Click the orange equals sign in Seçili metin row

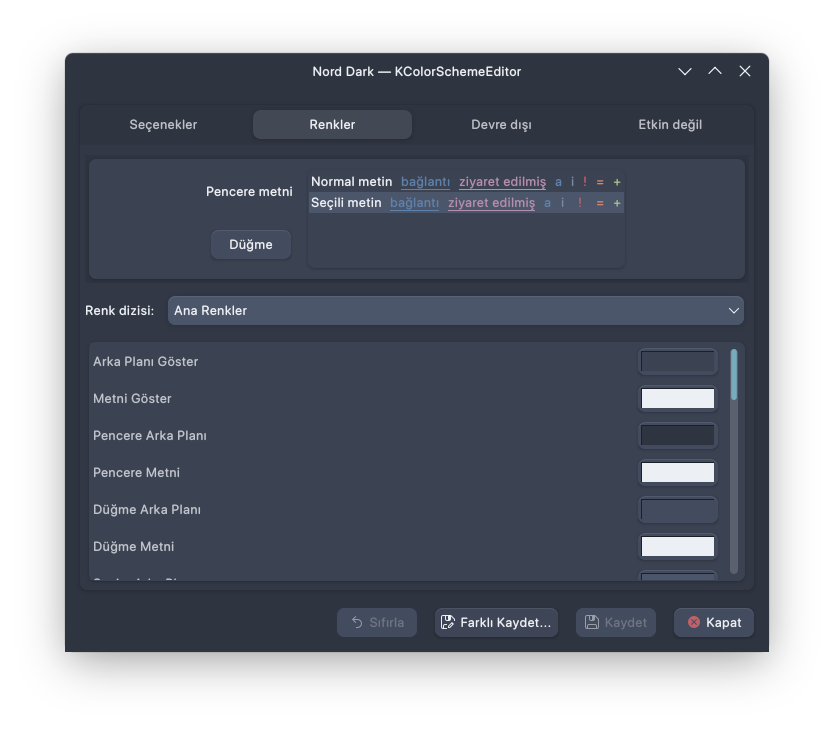[x=600, y=203]
